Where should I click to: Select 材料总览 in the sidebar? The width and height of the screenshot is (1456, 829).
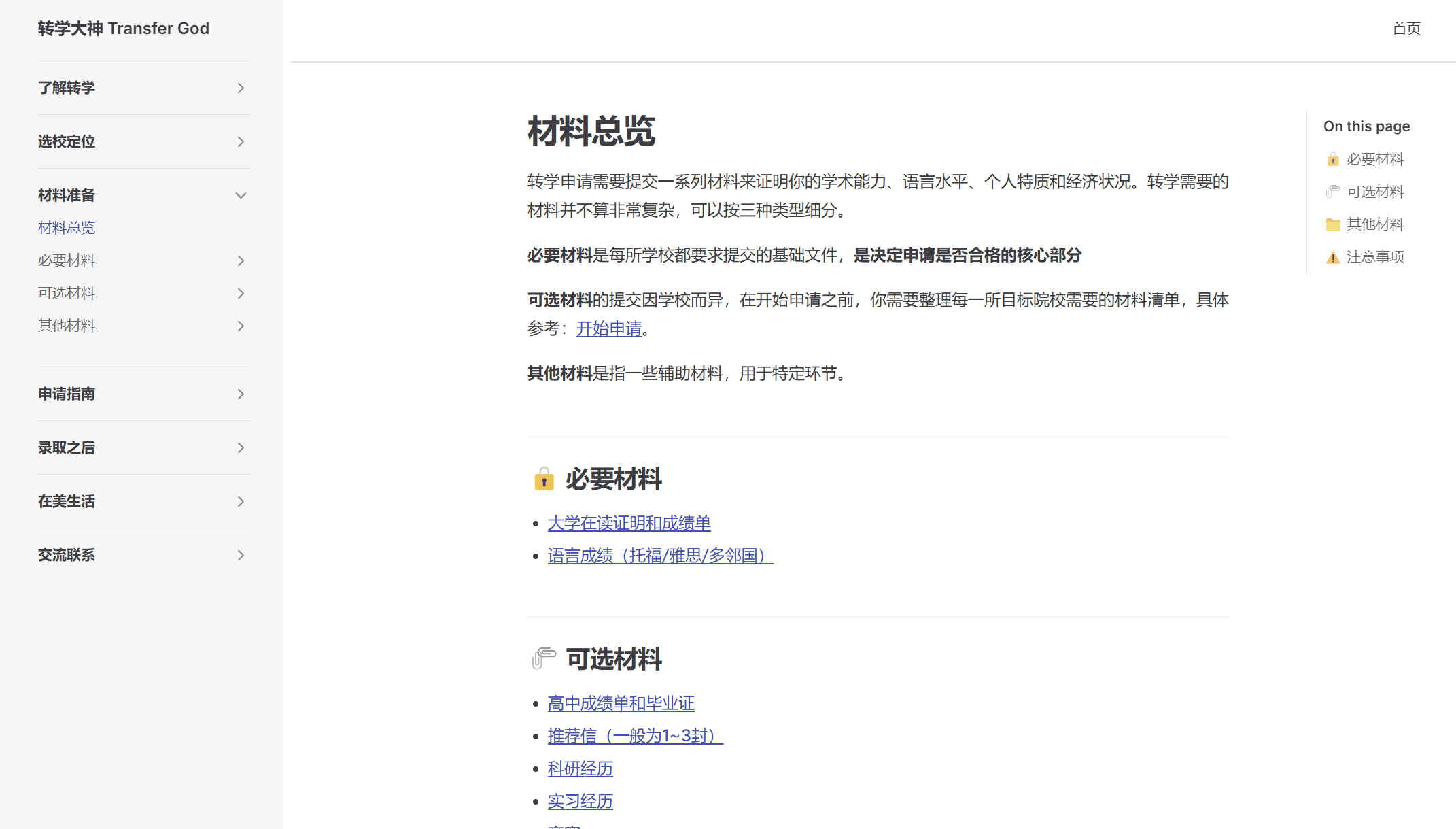[67, 228]
